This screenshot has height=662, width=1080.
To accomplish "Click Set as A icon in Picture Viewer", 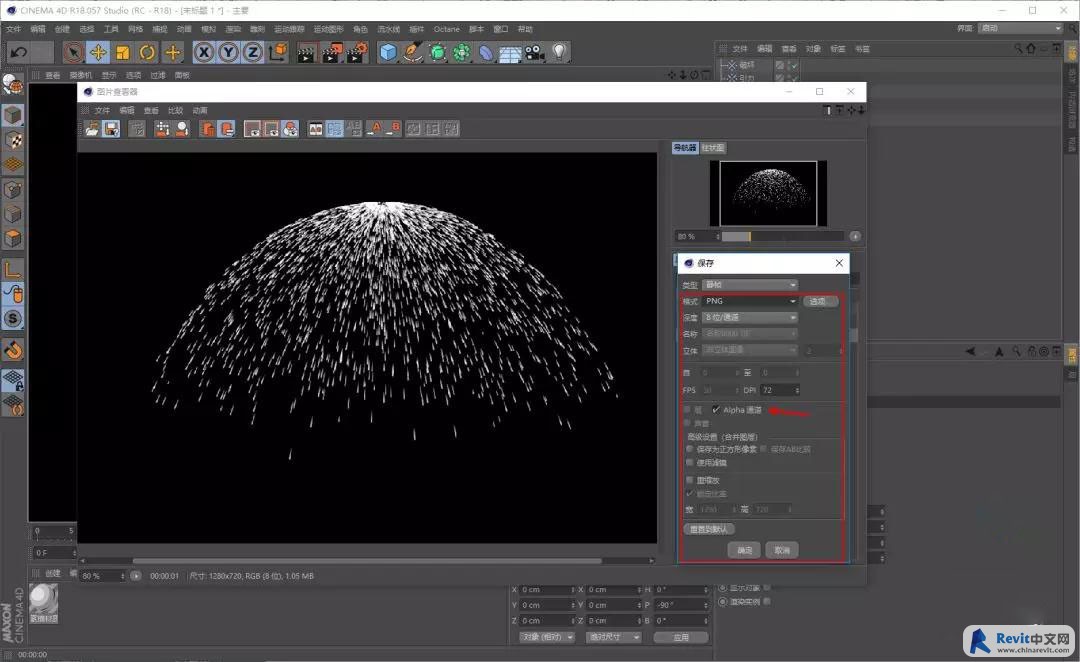I will [374, 129].
